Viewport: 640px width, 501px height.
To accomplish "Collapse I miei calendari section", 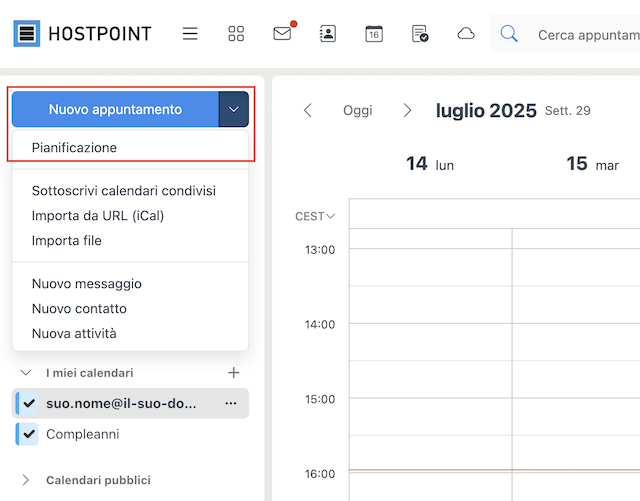I will (x=26, y=372).
